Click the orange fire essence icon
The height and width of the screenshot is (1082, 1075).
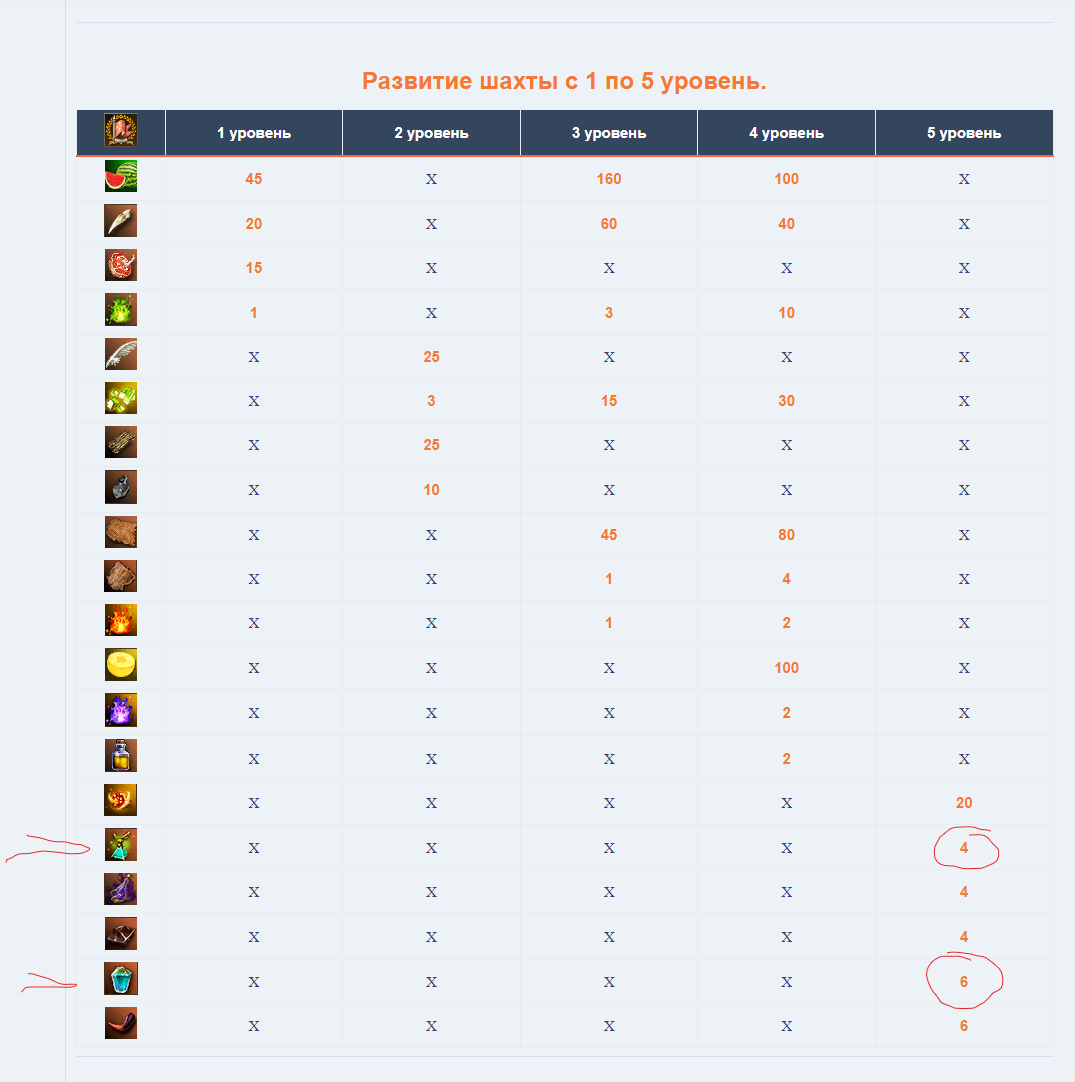click(121, 622)
